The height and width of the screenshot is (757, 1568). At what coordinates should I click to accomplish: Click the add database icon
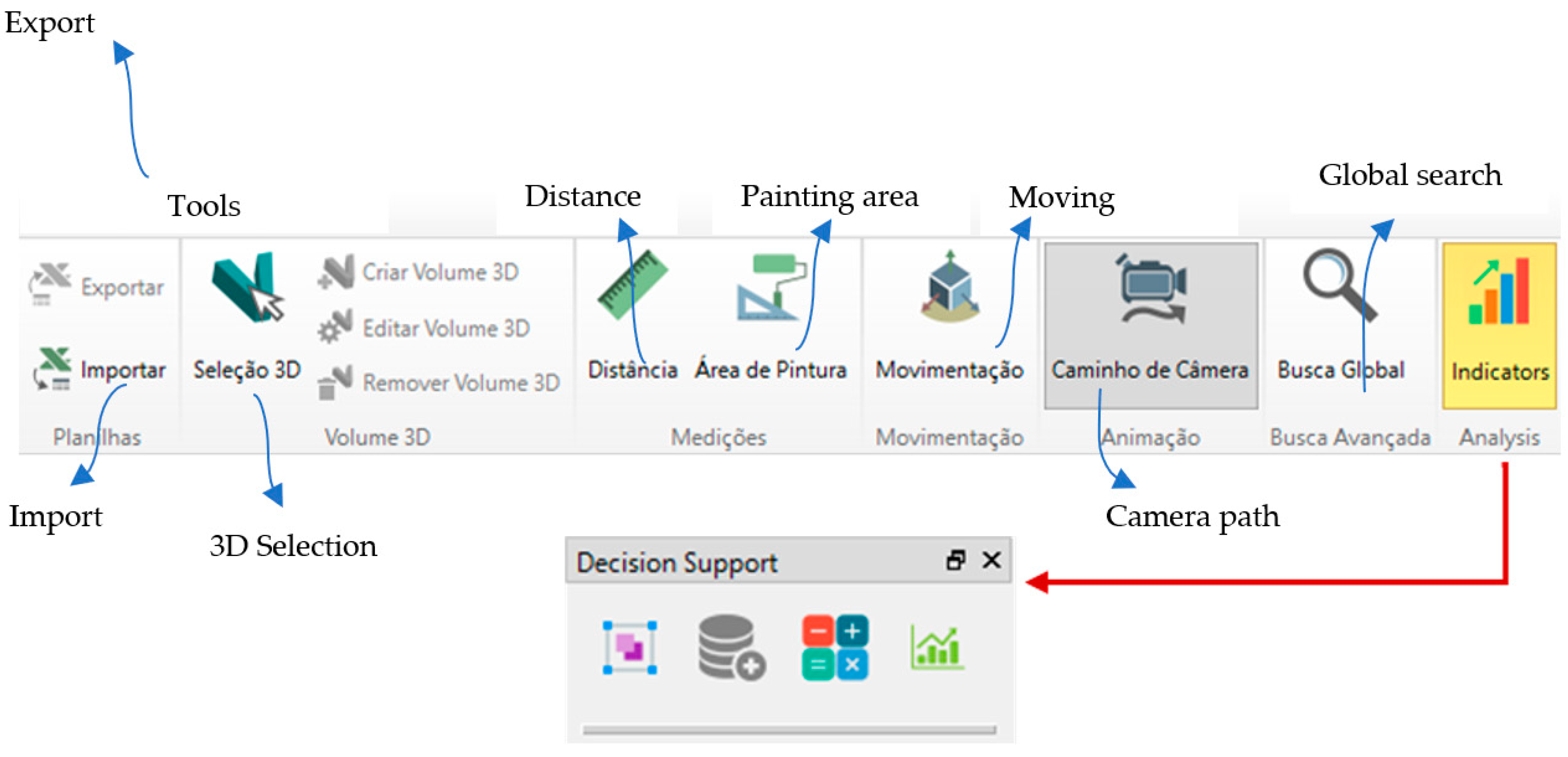coord(731,648)
